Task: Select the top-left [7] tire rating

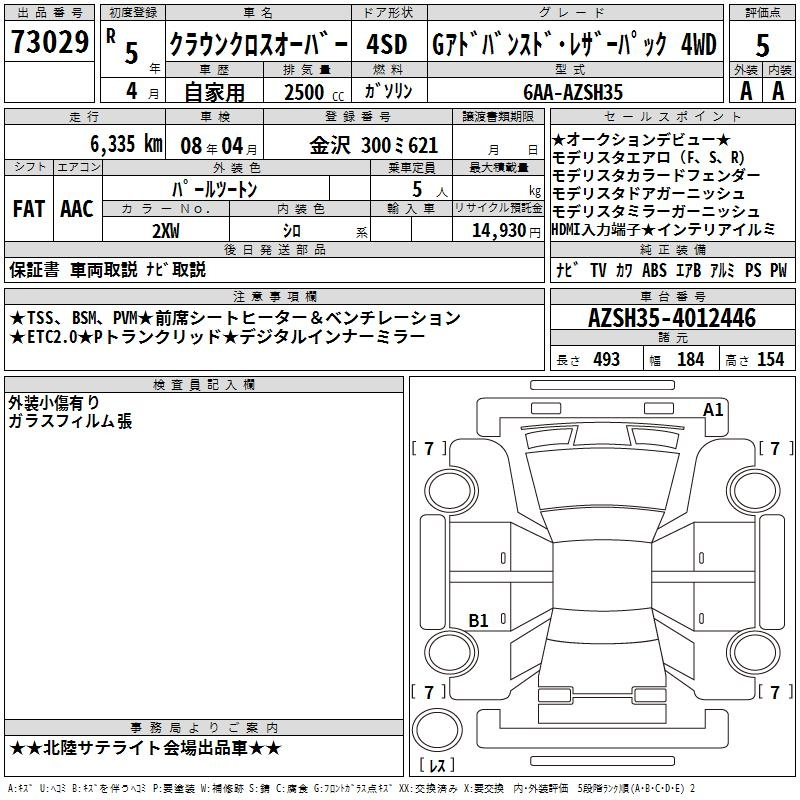Action: pos(429,447)
